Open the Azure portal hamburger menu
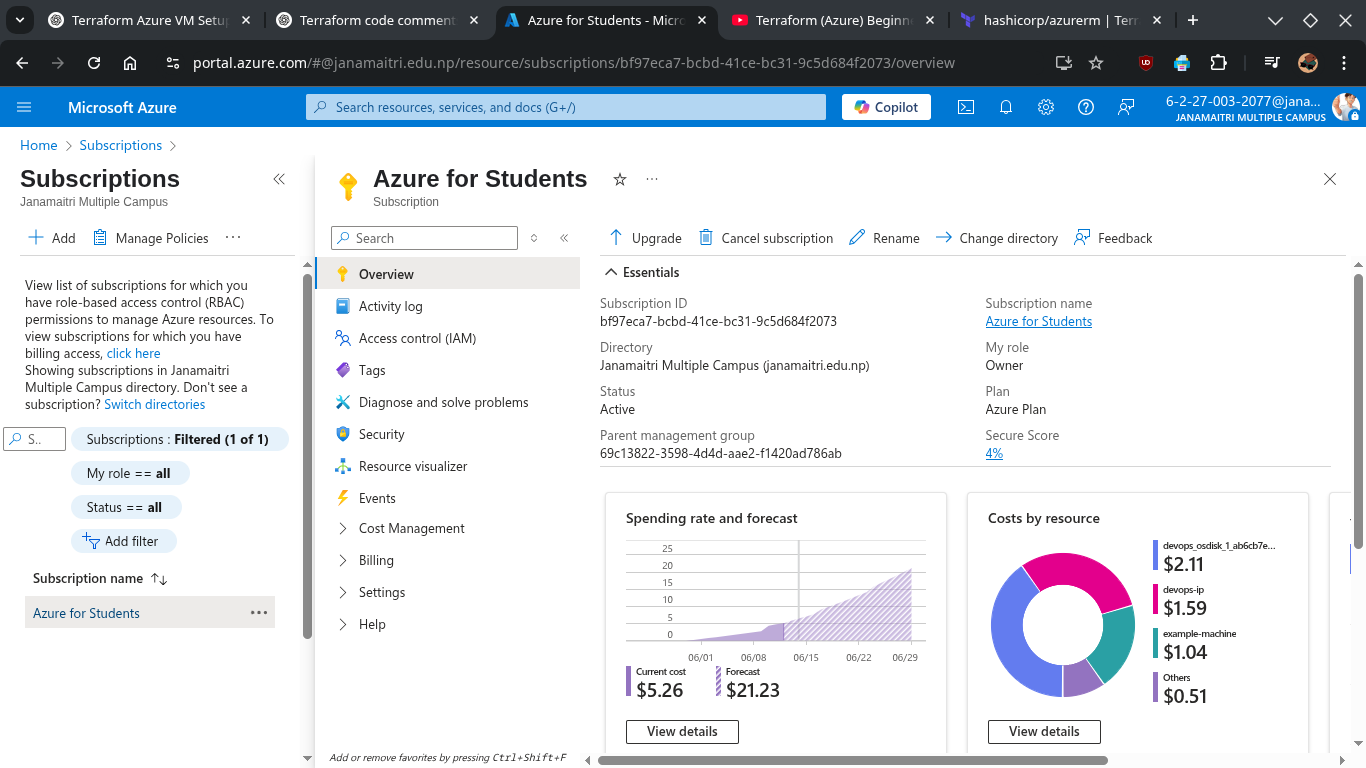Image resolution: width=1366 pixels, height=768 pixels. (x=25, y=107)
